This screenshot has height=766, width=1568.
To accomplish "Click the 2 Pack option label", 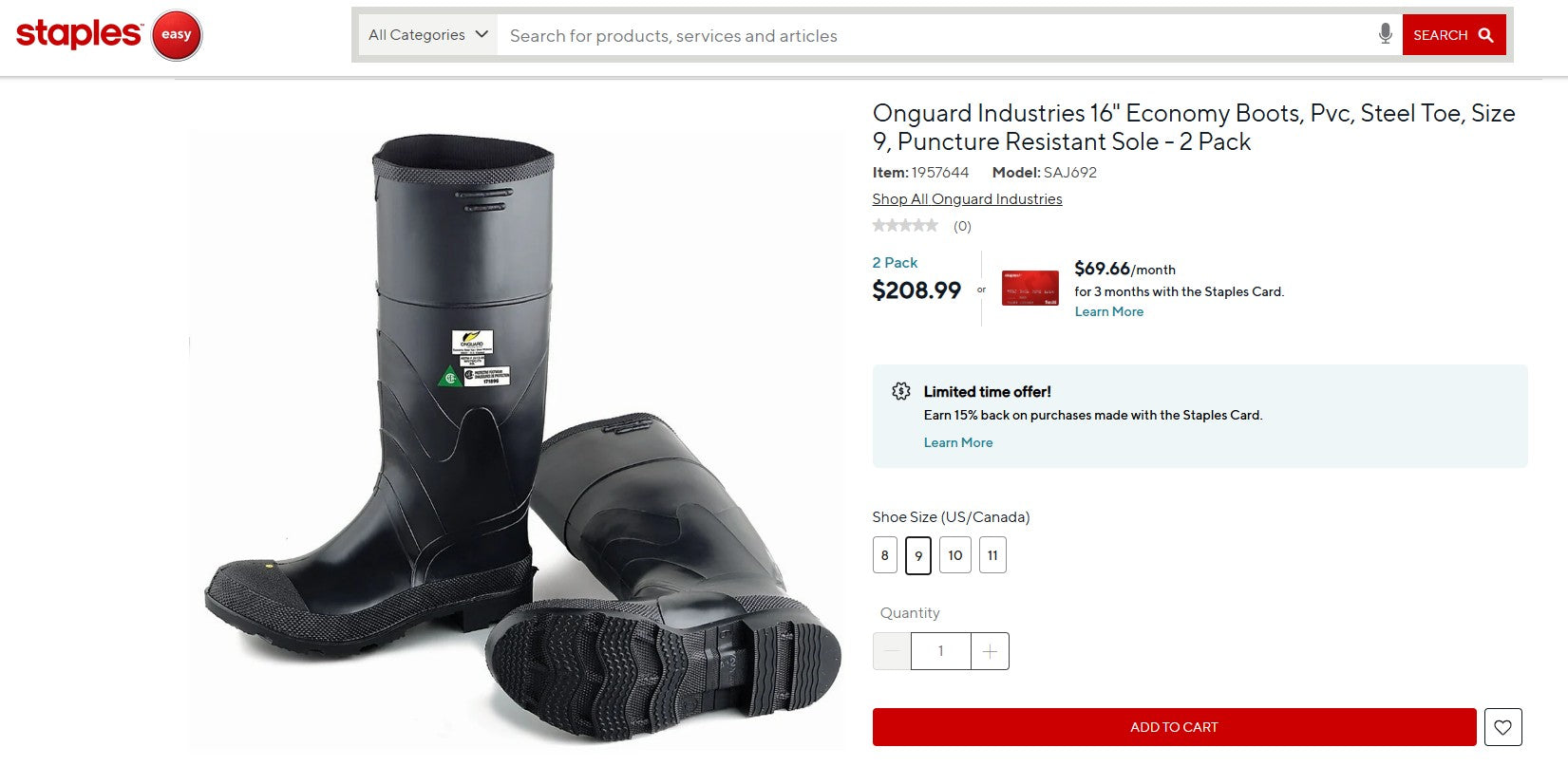I will pos(894,262).
